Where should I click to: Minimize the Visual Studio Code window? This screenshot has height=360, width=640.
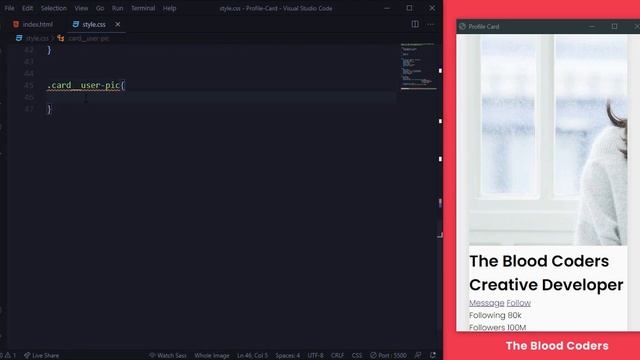pos(387,8)
